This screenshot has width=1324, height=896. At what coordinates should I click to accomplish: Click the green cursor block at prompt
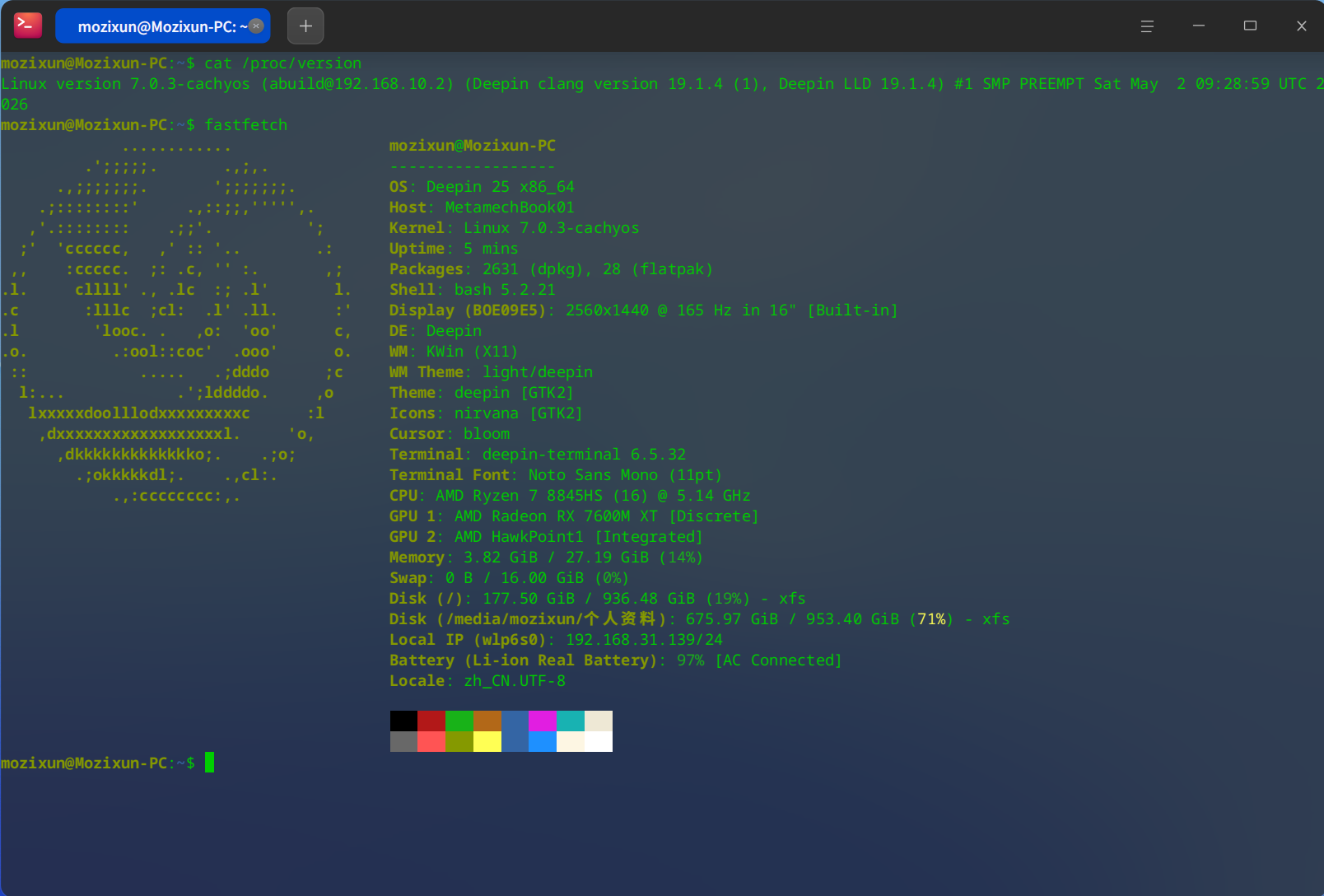209,763
